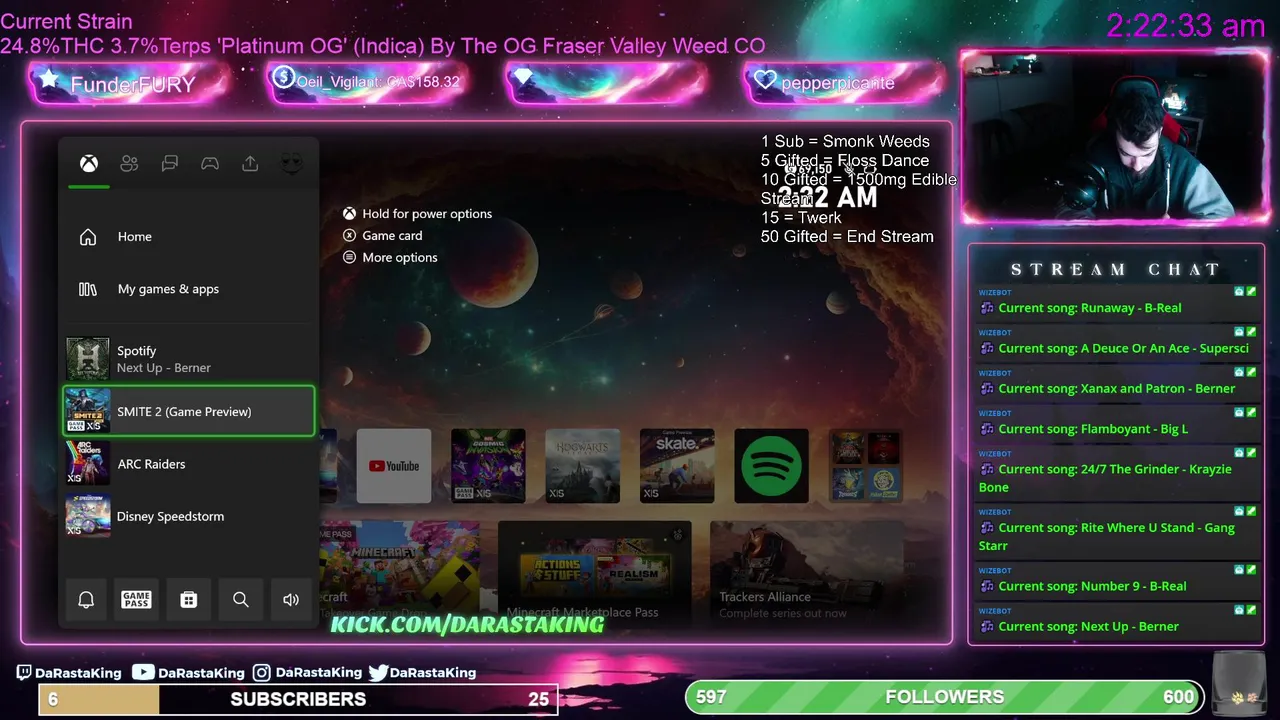
Task: Click the Twitter DaRastaKing handle
Action: 422,673
